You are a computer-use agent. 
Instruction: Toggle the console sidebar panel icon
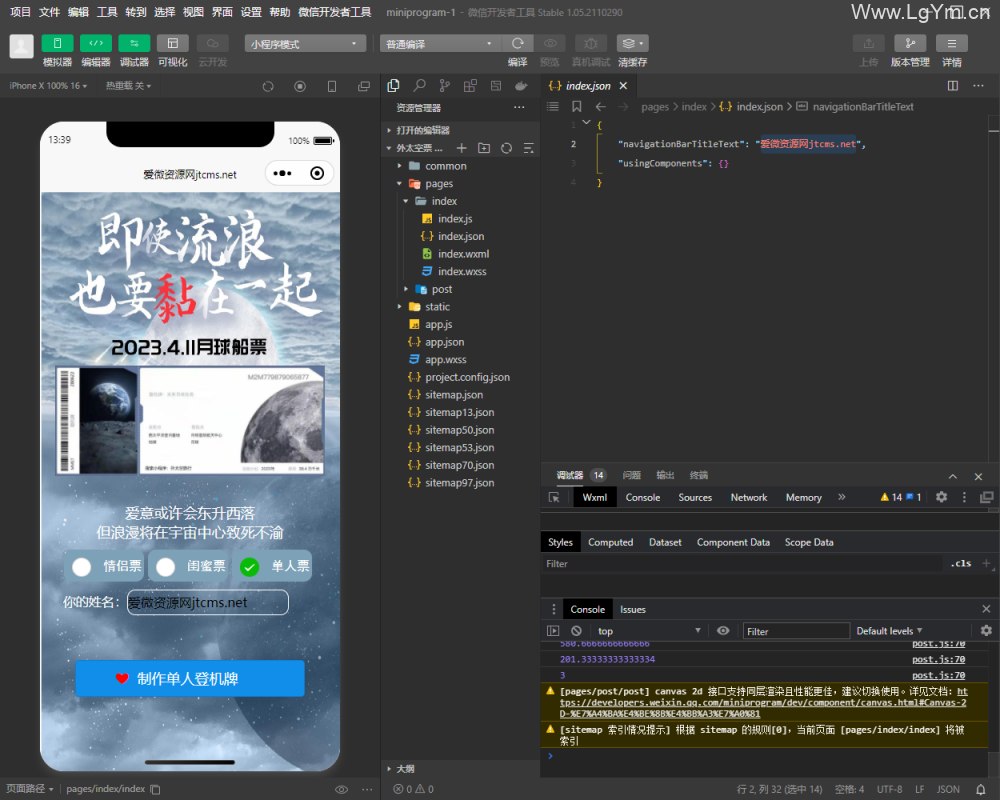tap(553, 630)
